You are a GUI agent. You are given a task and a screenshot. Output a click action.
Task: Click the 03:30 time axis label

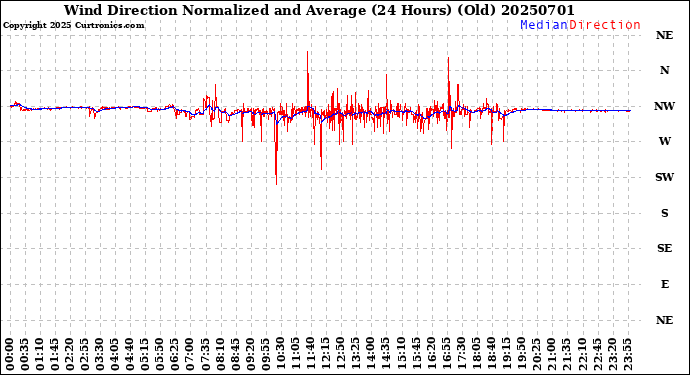click(x=100, y=355)
